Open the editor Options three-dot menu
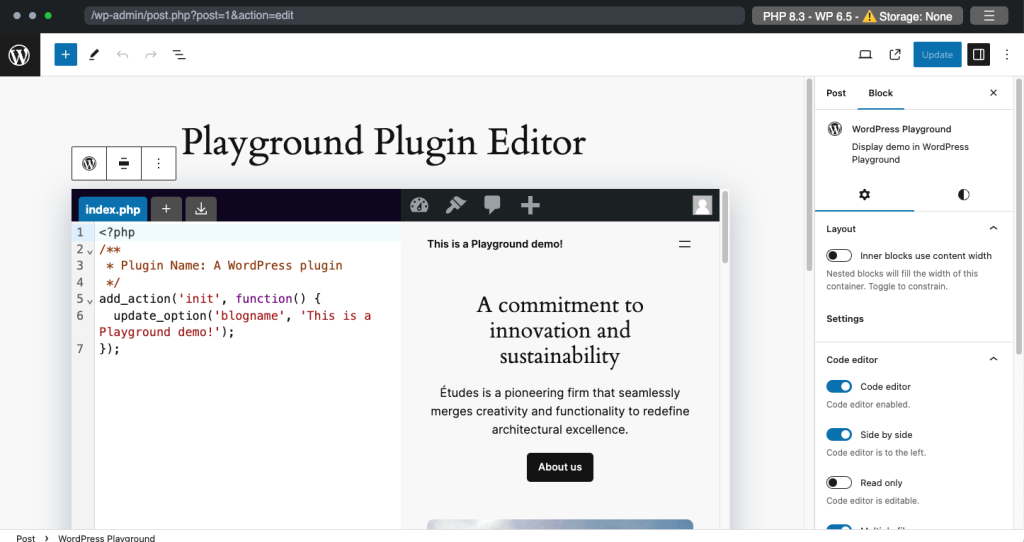 [1006, 55]
